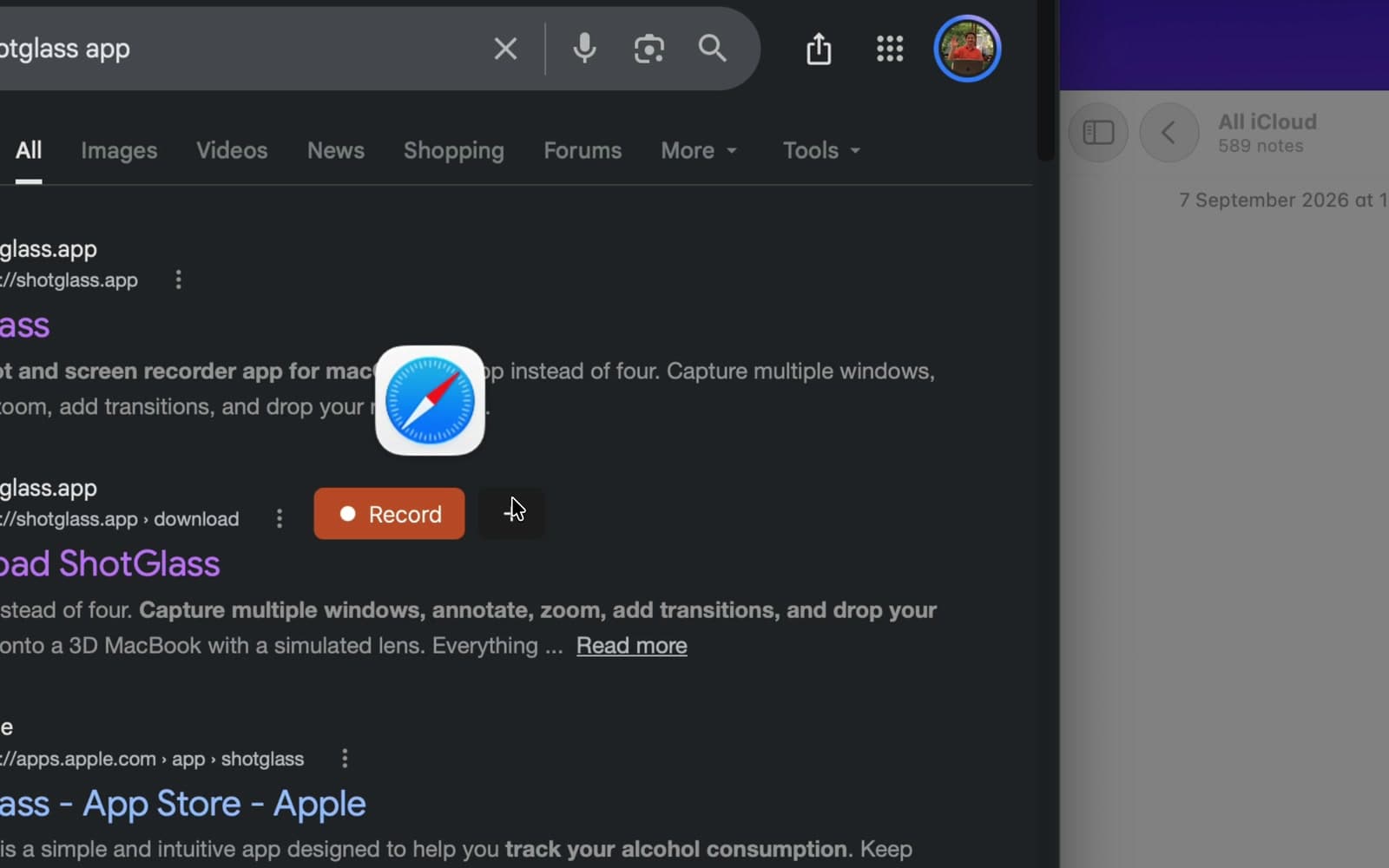
Task: Click the magnifying glass search icon
Action: tap(712, 49)
